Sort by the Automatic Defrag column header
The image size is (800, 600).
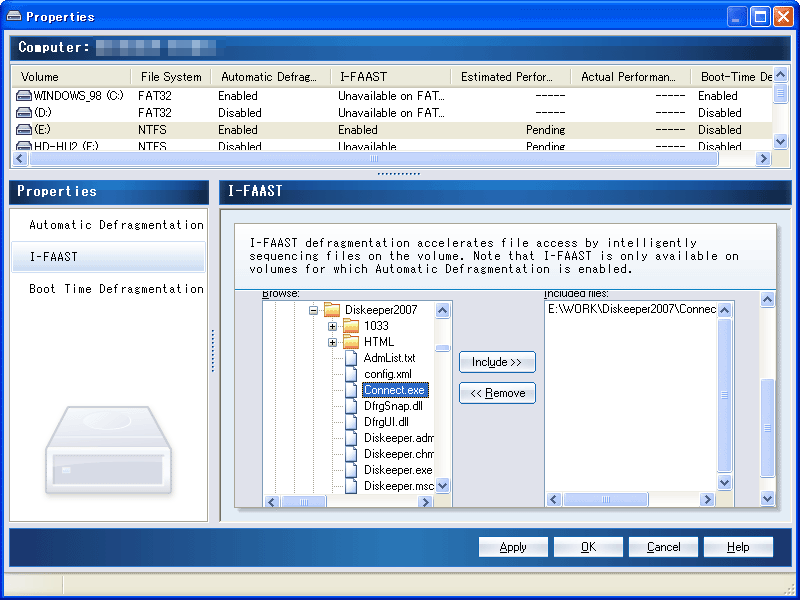271,77
